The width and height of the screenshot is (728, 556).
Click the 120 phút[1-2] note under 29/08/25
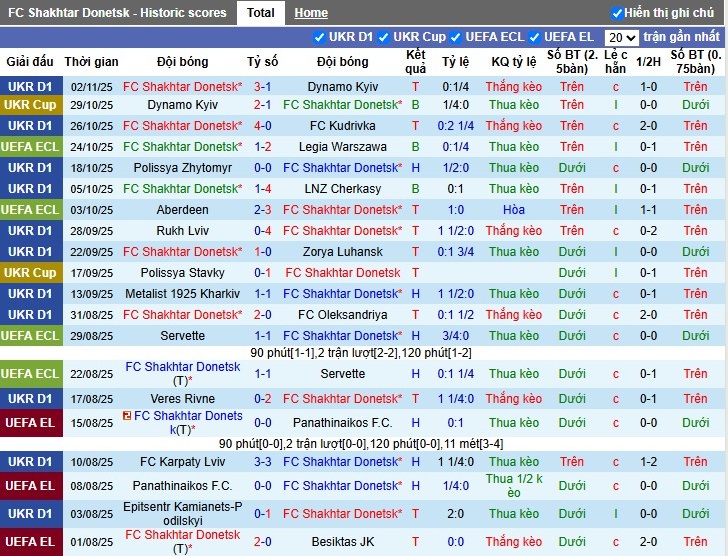tap(436, 353)
